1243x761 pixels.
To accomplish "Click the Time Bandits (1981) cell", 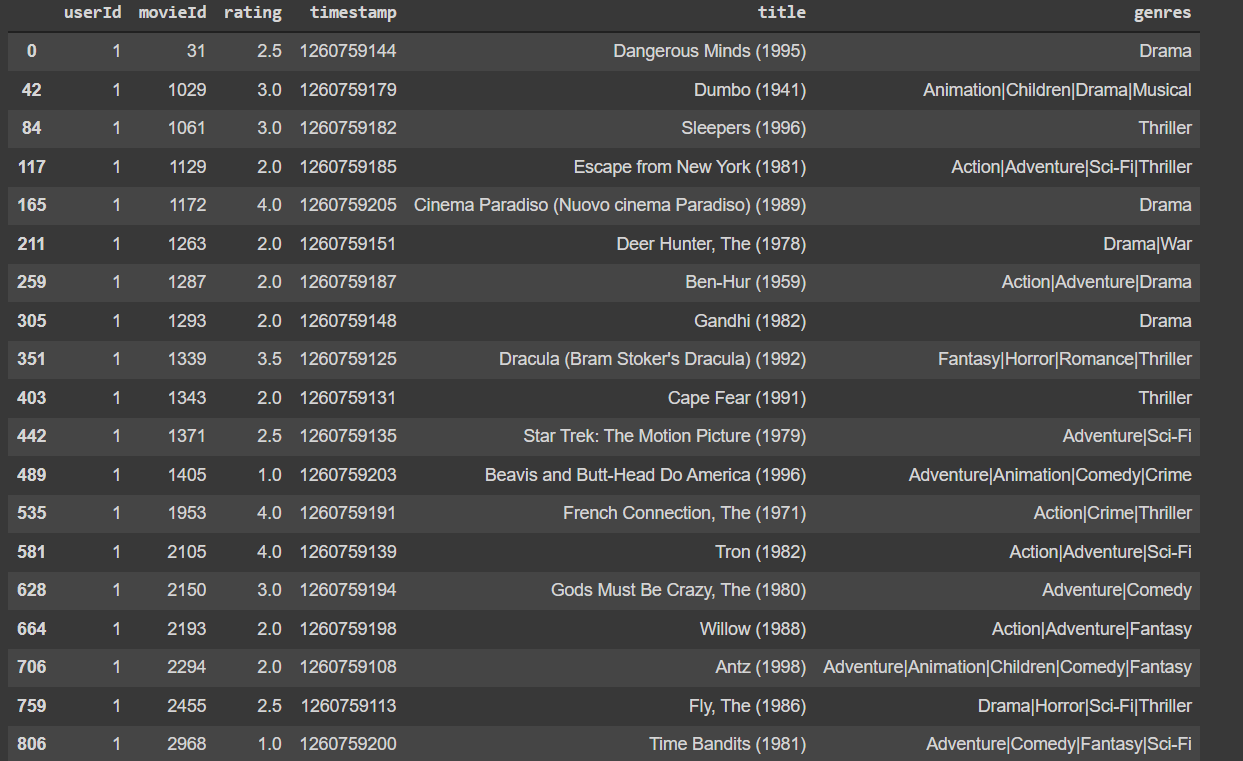I will coord(728,744).
